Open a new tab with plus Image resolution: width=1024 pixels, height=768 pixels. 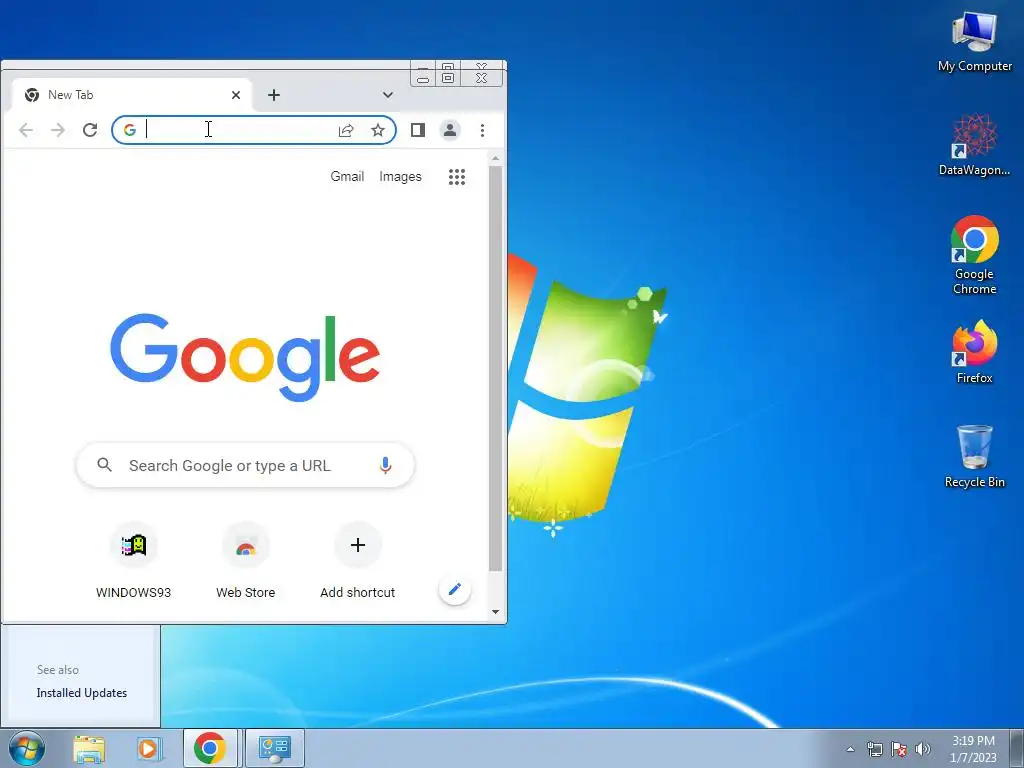(x=274, y=95)
